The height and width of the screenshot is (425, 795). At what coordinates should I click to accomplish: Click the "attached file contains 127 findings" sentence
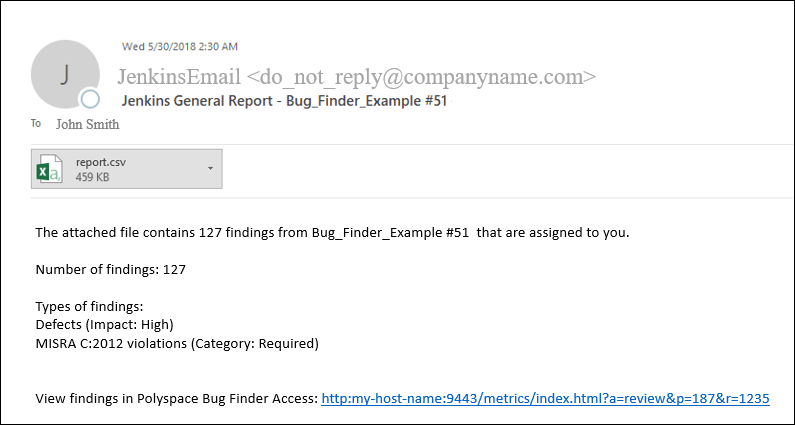point(332,233)
